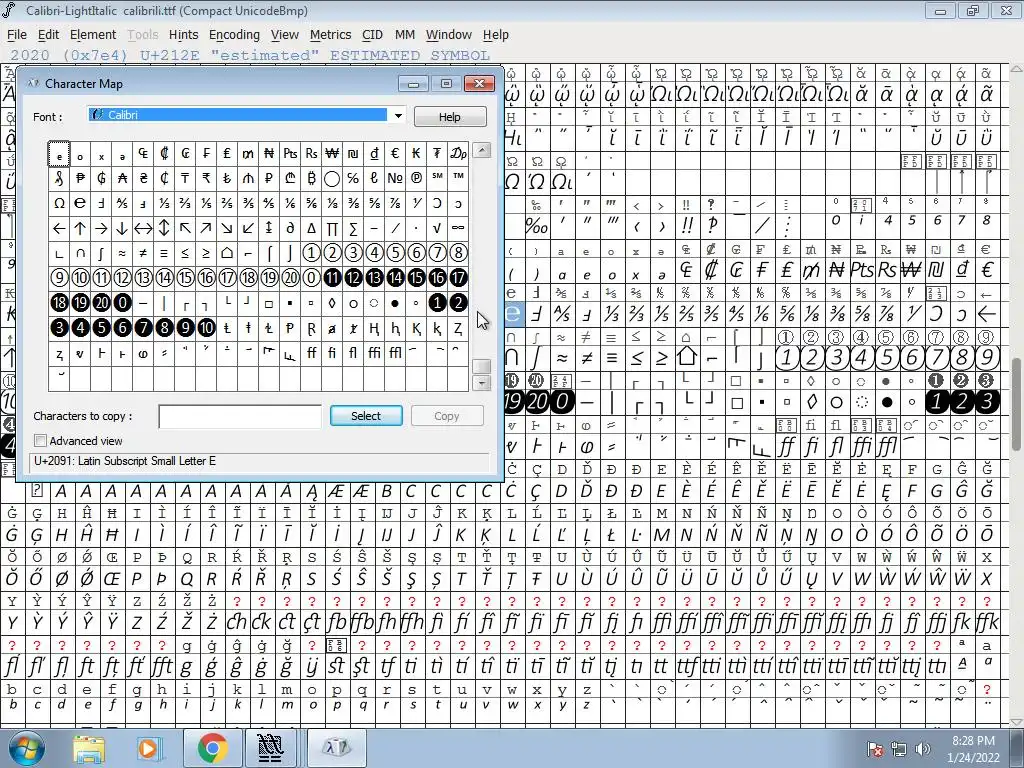The height and width of the screenshot is (768, 1024).
Task: Select the per mille ‰ glyph in FontForge
Action: coord(536,227)
